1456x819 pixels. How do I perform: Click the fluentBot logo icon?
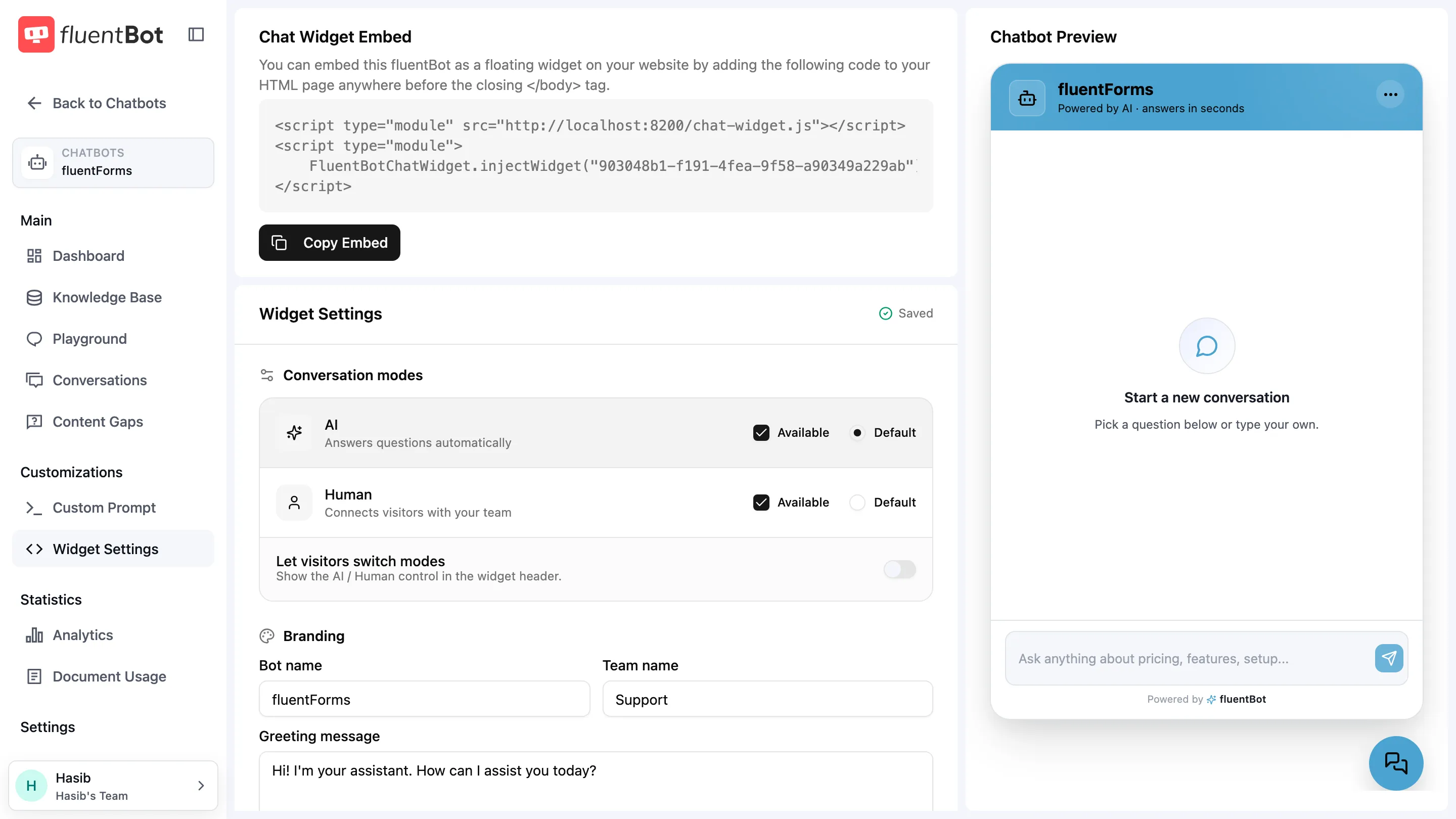tap(36, 34)
